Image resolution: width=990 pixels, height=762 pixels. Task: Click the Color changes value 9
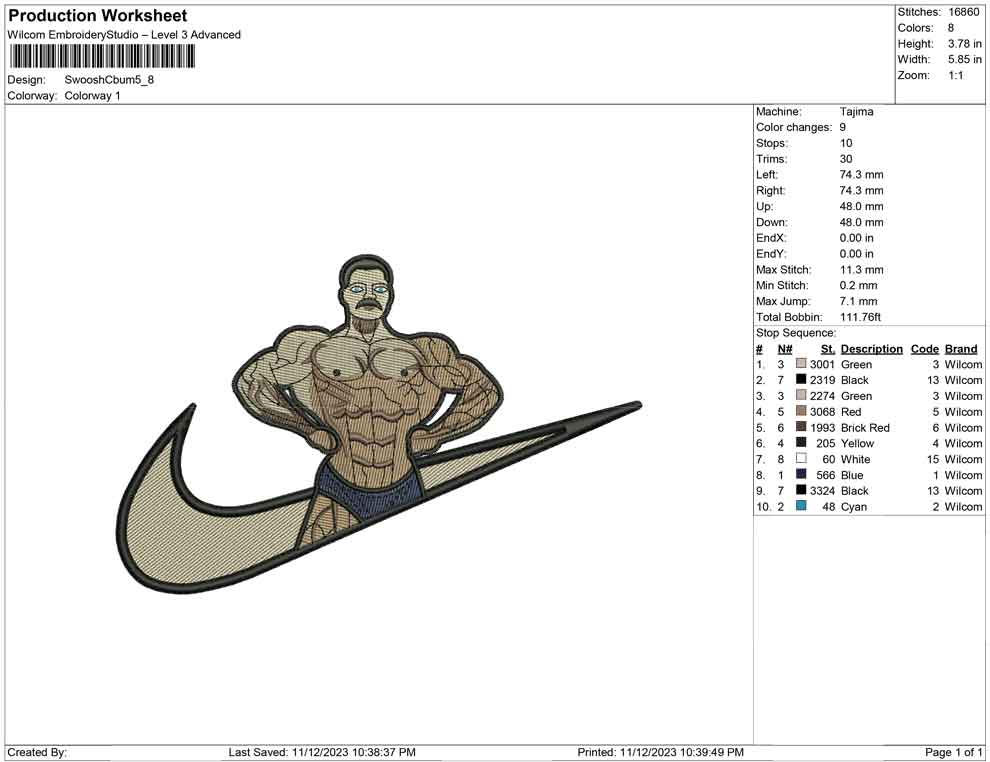point(842,128)
